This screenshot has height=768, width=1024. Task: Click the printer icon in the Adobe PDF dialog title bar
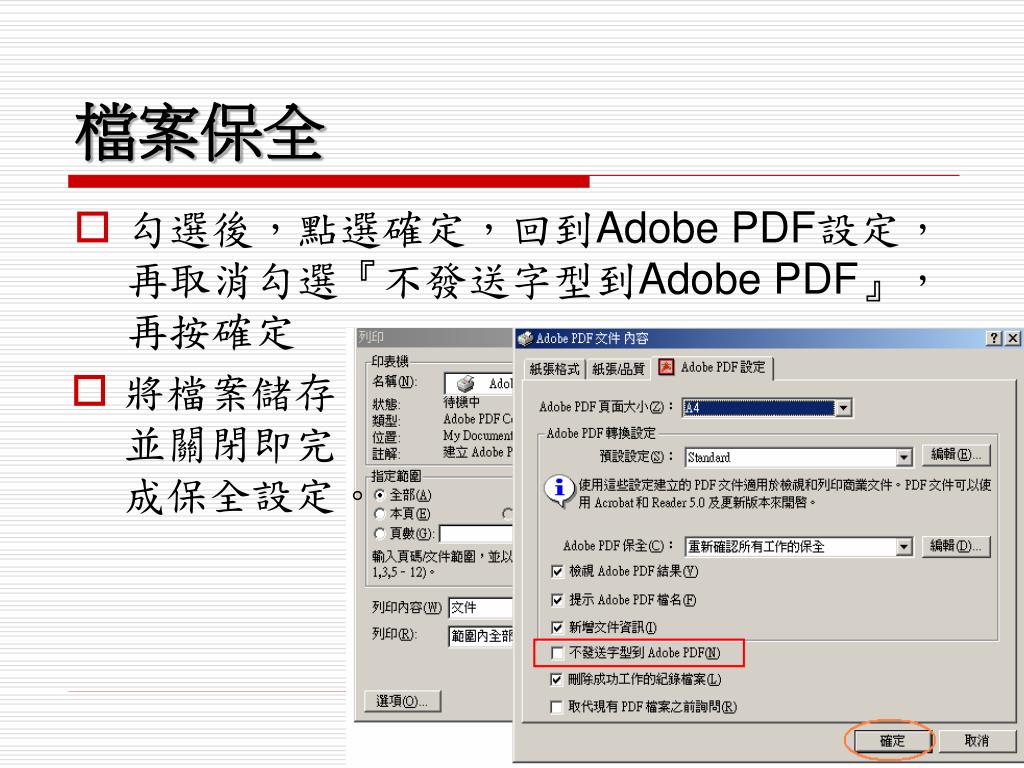point(525,338)
